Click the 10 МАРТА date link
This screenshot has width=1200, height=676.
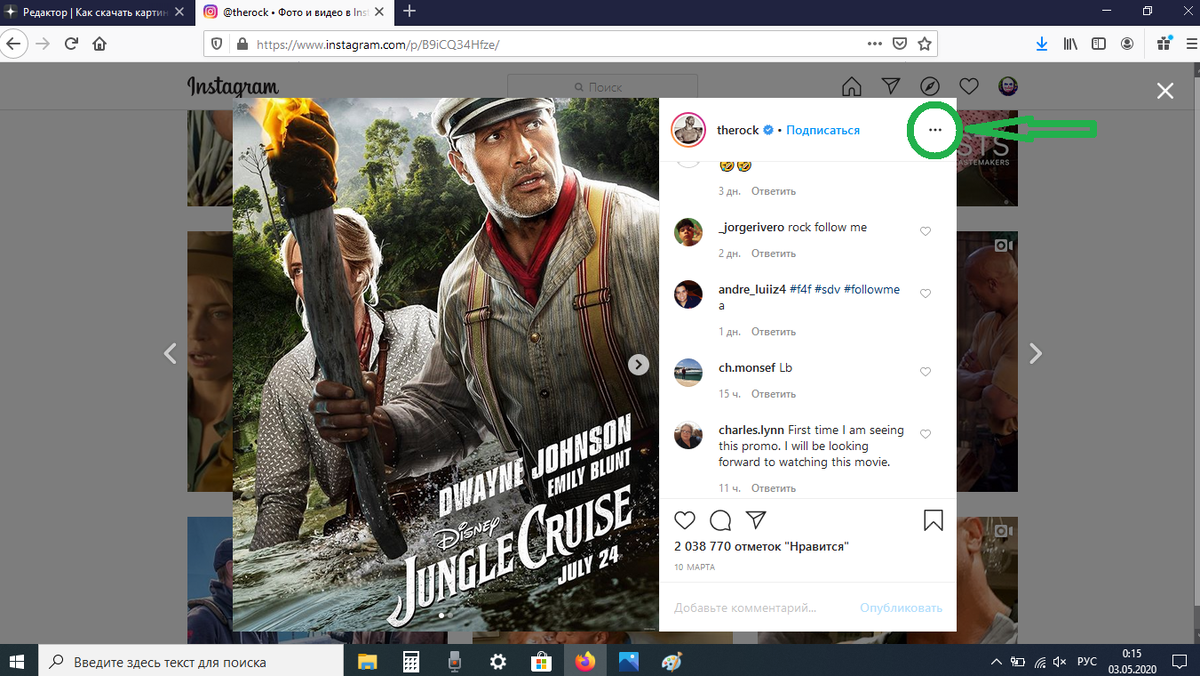694,567
